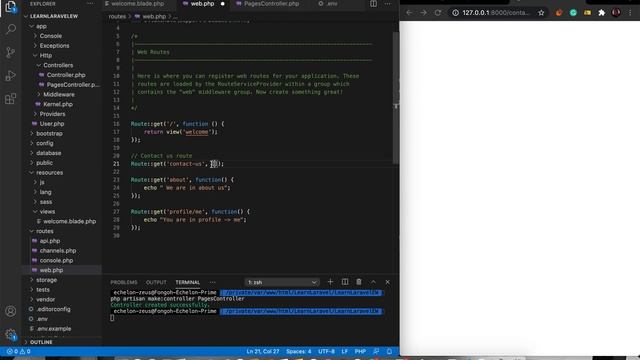Open the Accounts icon in activity bar
This screenshot has height=360, width=640.
pos(11,311)
